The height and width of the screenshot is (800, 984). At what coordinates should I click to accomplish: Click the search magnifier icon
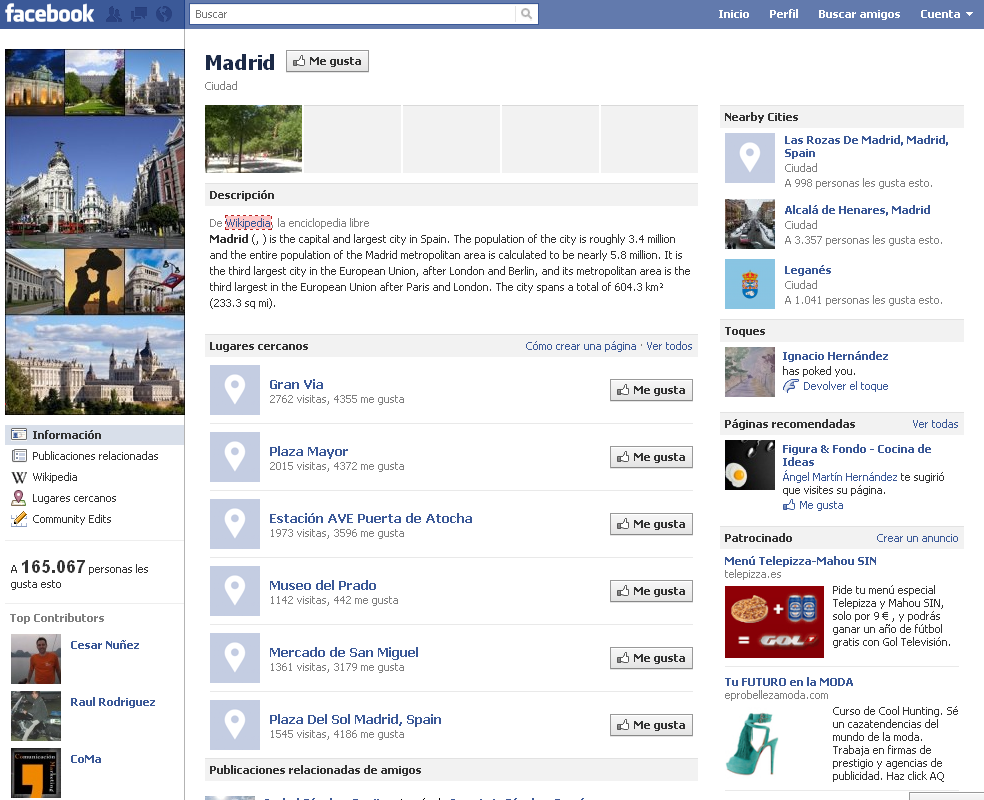click(526, 14)
